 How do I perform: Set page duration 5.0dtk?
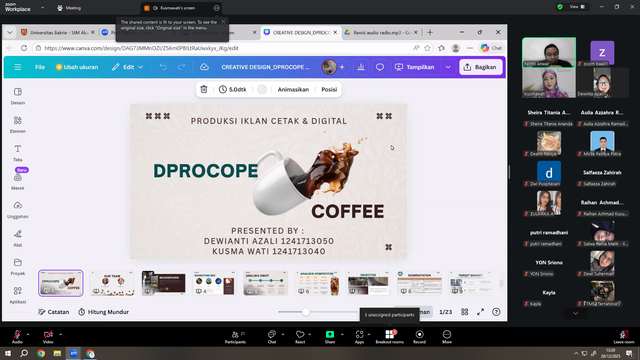tap(233, 89)
